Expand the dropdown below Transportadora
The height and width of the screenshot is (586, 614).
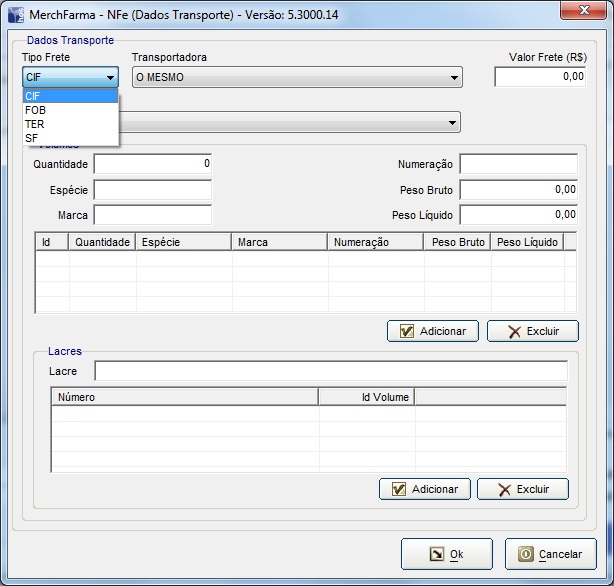pyautogui.click(x=454, y=122)
